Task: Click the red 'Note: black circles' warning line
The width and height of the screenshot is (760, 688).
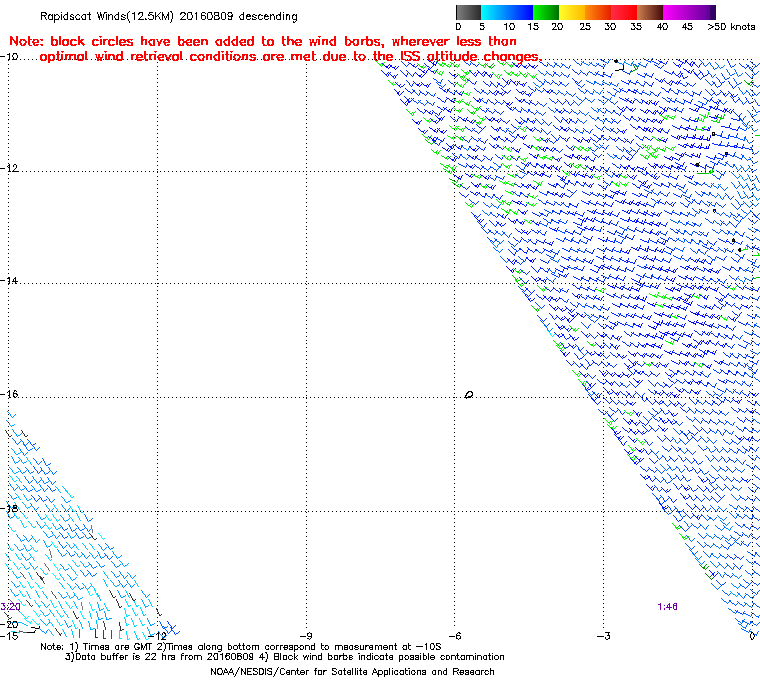Action: [x=263, y=41]
